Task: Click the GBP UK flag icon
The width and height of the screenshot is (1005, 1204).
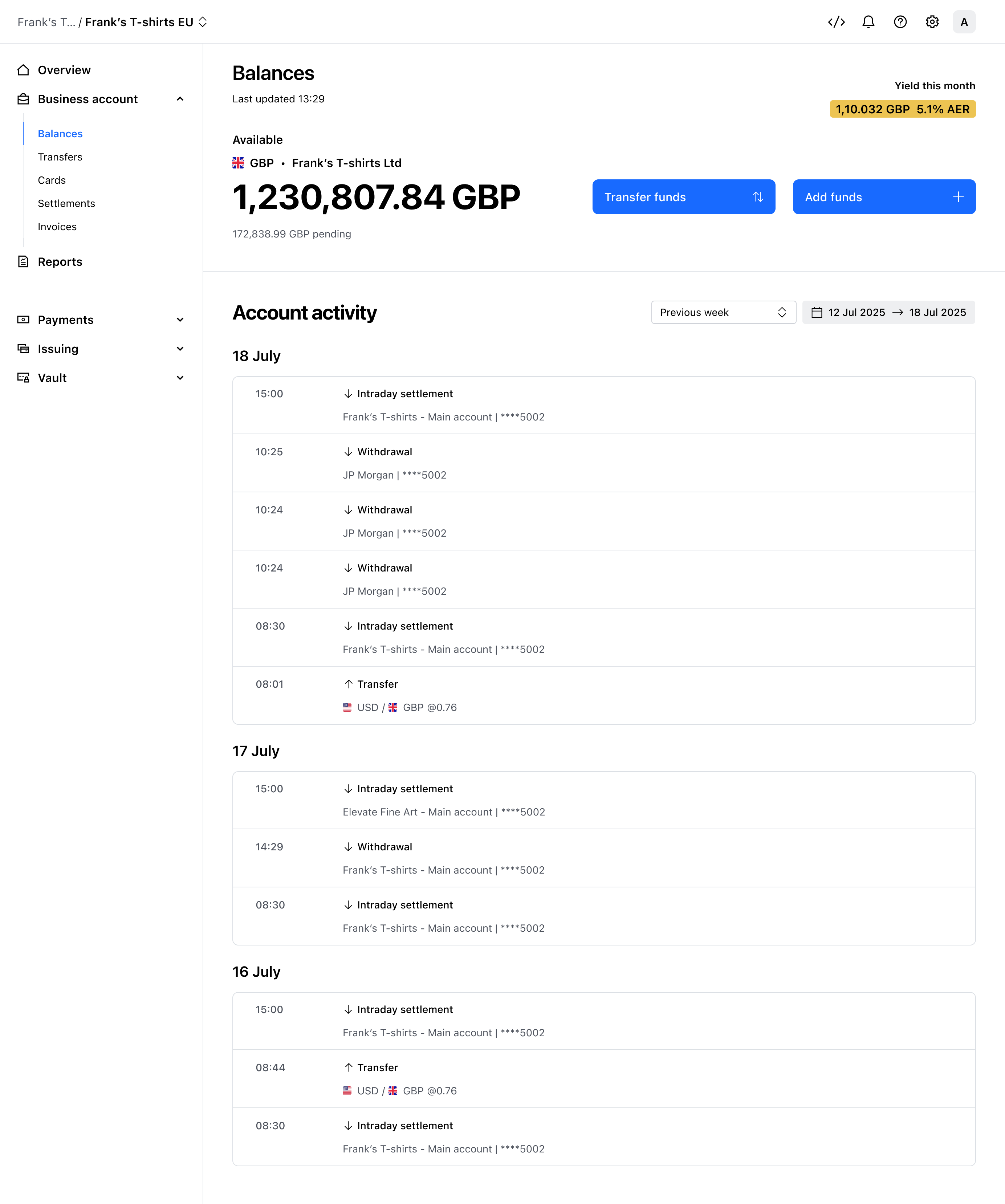Action: (x=239, y=163)
